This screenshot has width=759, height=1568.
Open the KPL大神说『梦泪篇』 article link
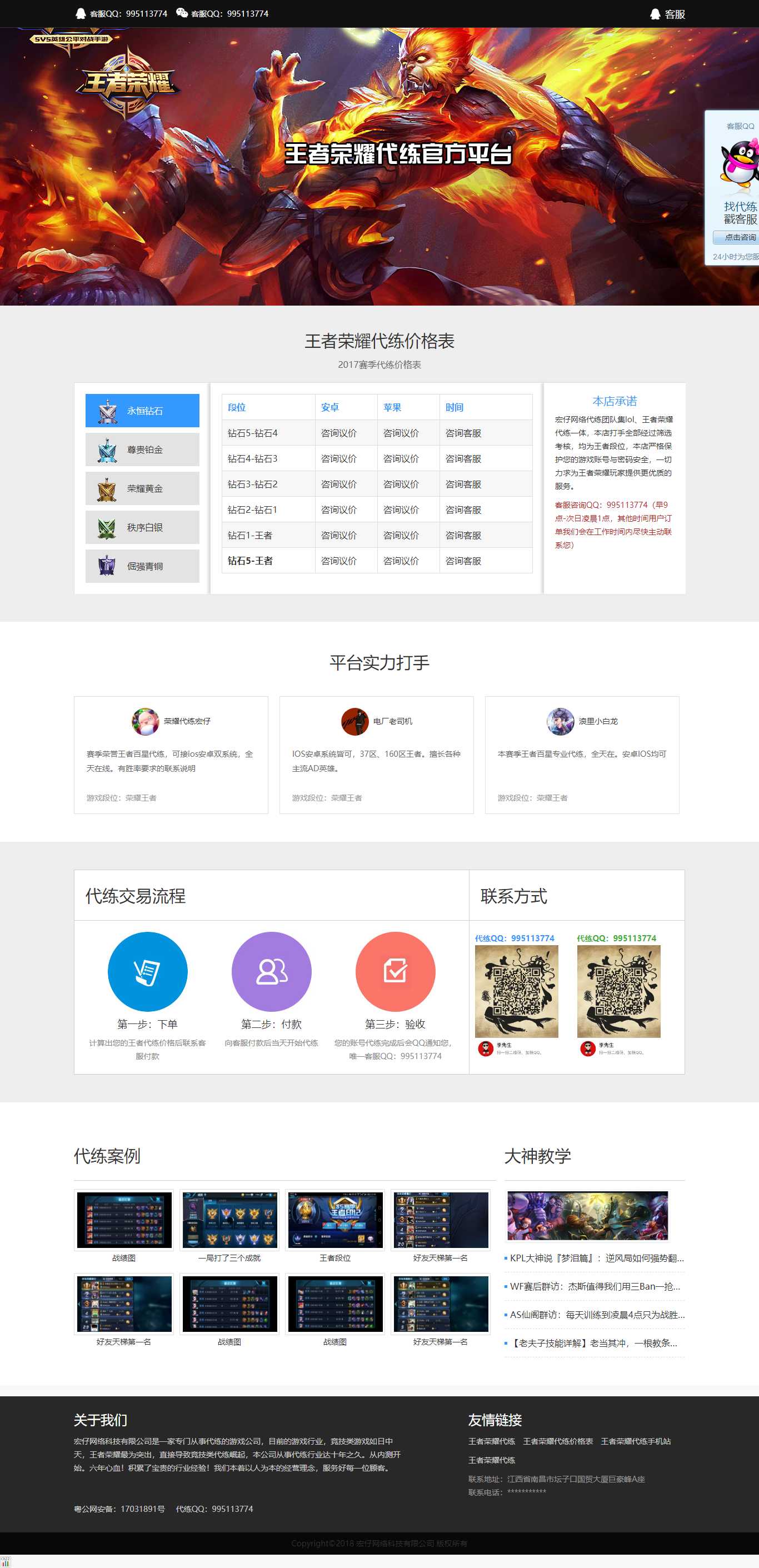tap(597, 1257)
